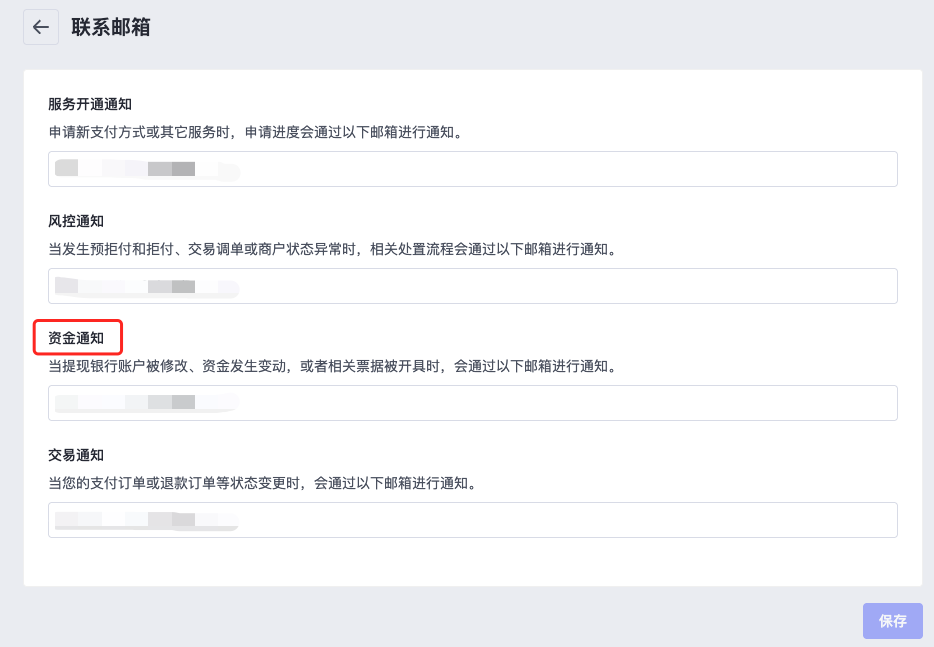Focus the 资金通知 email input field
934x647 pixels.
[472, 403]
